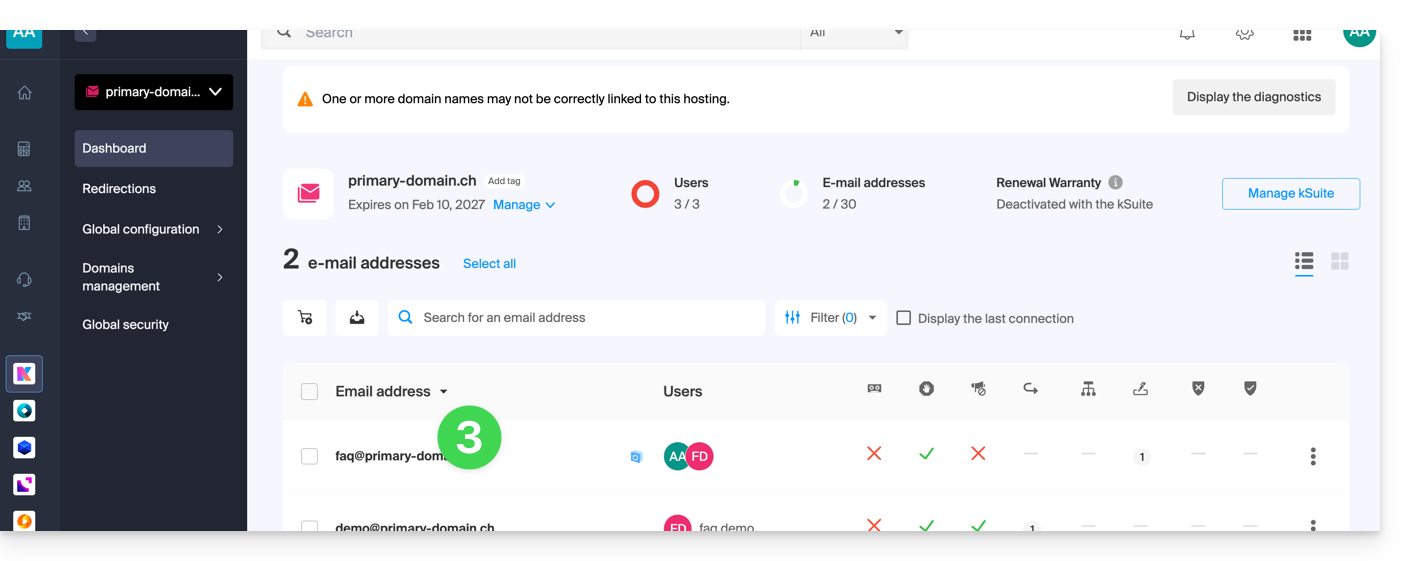Click the export download icon button

click(357, 318)
